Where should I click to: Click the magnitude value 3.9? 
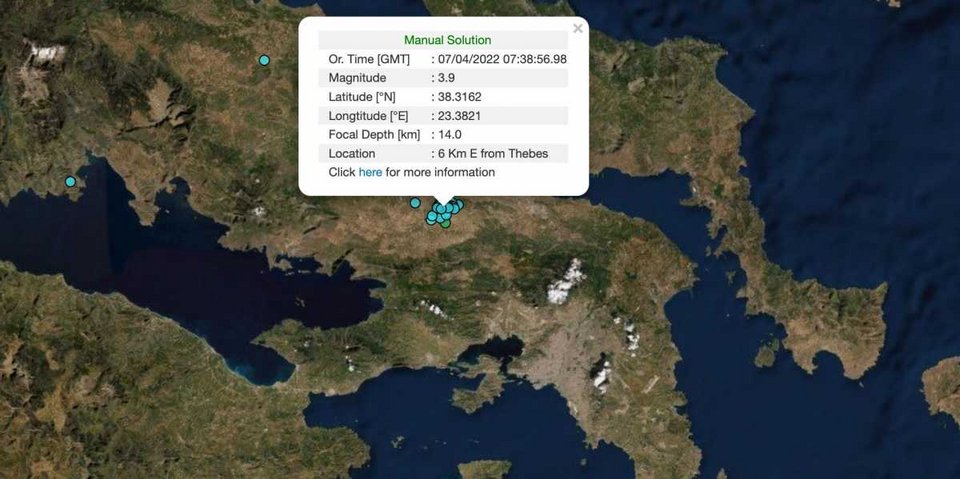tap(446, 78)
